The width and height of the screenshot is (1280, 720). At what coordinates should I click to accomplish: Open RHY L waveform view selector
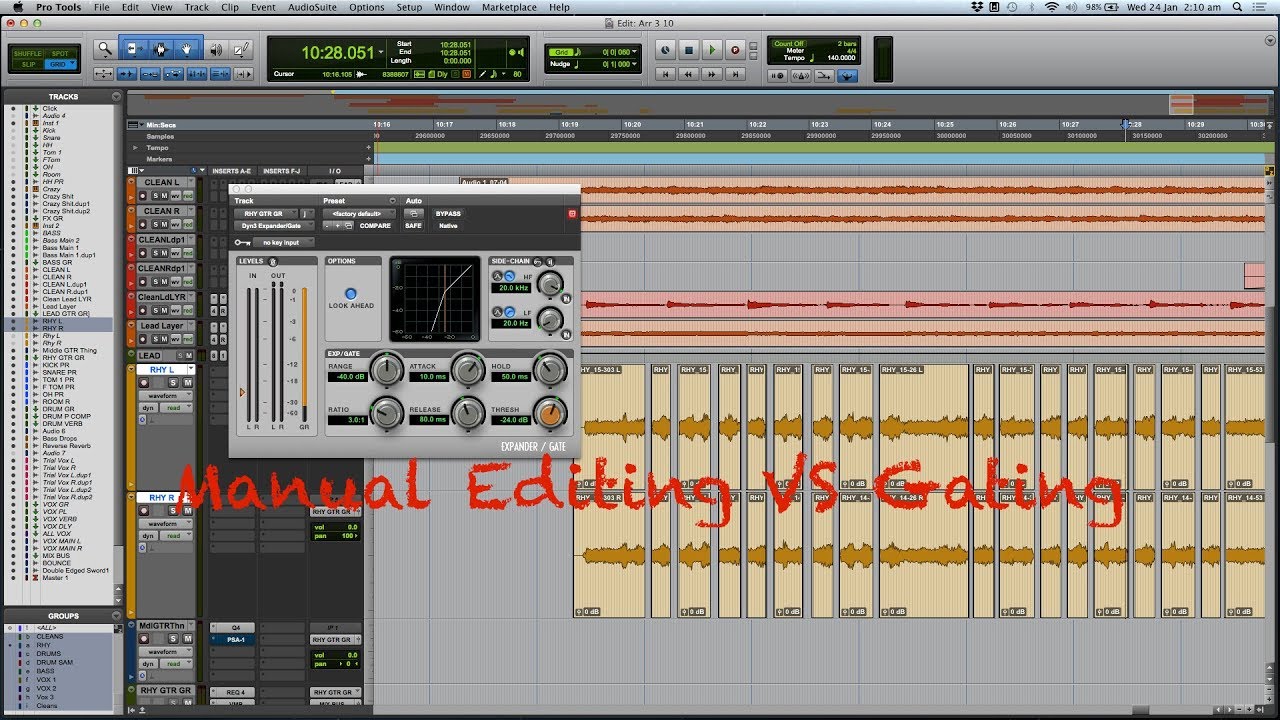coord(164,396)
